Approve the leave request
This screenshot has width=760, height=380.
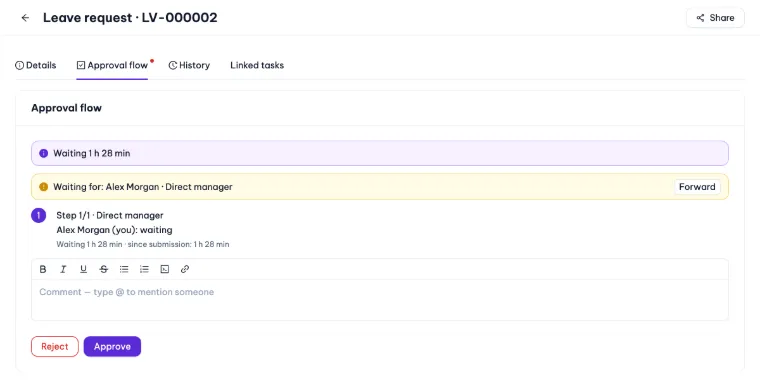point(112,347)
